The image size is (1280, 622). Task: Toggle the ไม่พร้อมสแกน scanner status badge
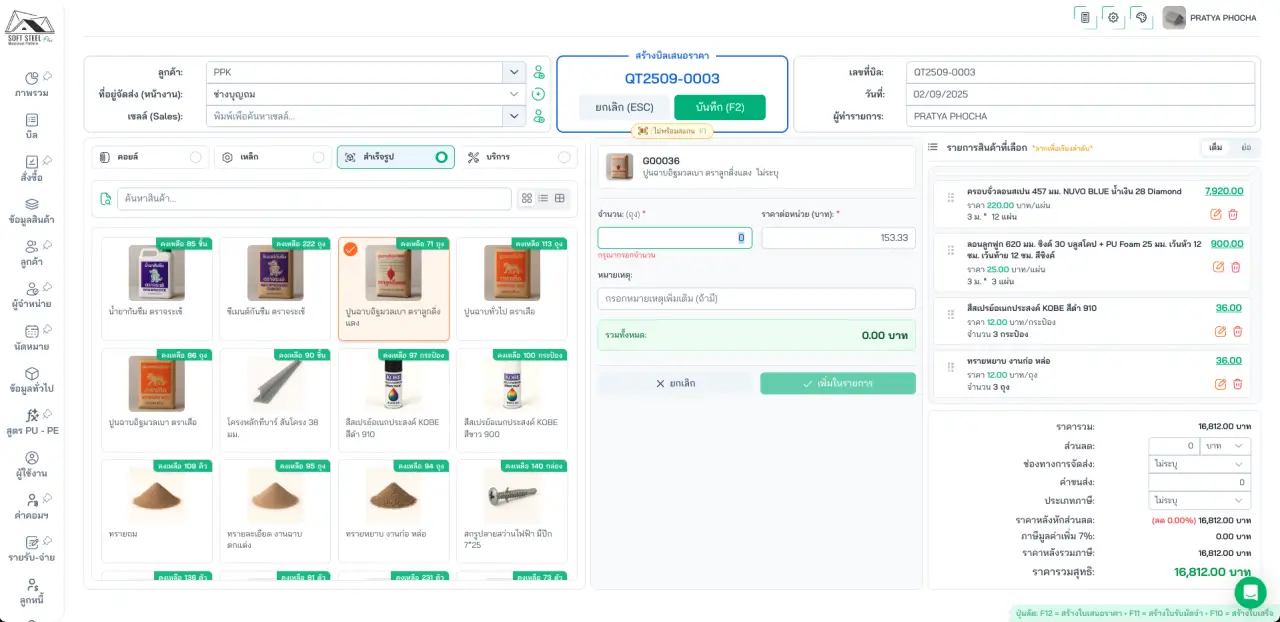pos(673,131)
